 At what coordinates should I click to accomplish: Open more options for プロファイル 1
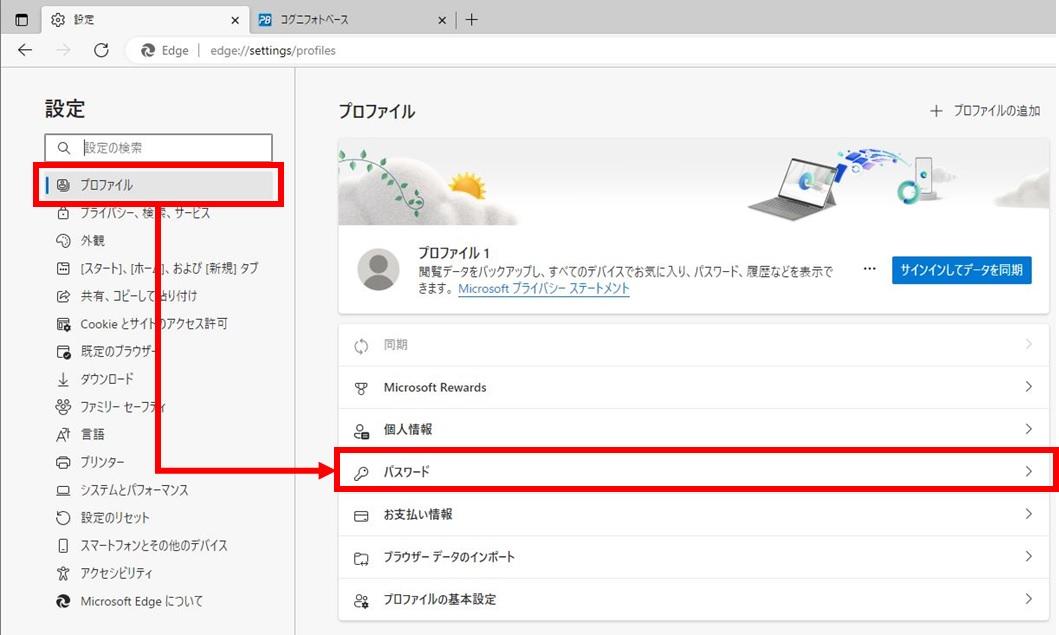(x=870, y=270)
